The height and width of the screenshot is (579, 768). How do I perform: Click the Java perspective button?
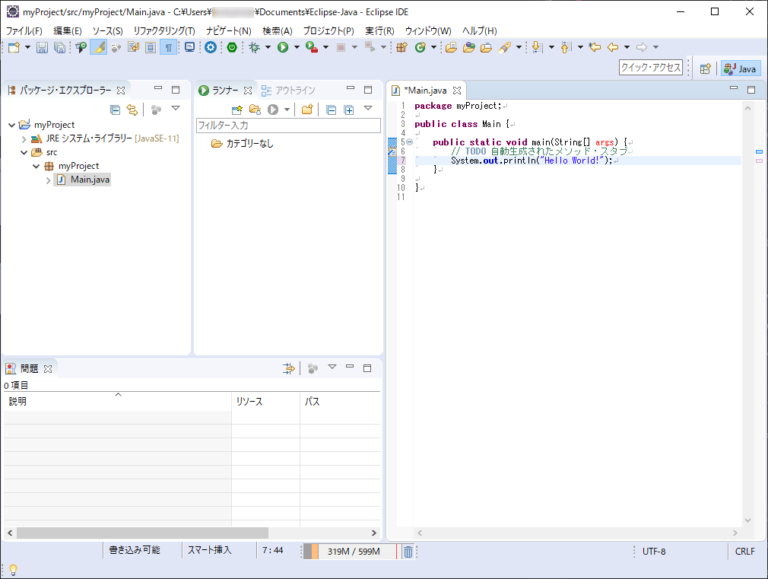pyautogui.click(x=741, y=68)
